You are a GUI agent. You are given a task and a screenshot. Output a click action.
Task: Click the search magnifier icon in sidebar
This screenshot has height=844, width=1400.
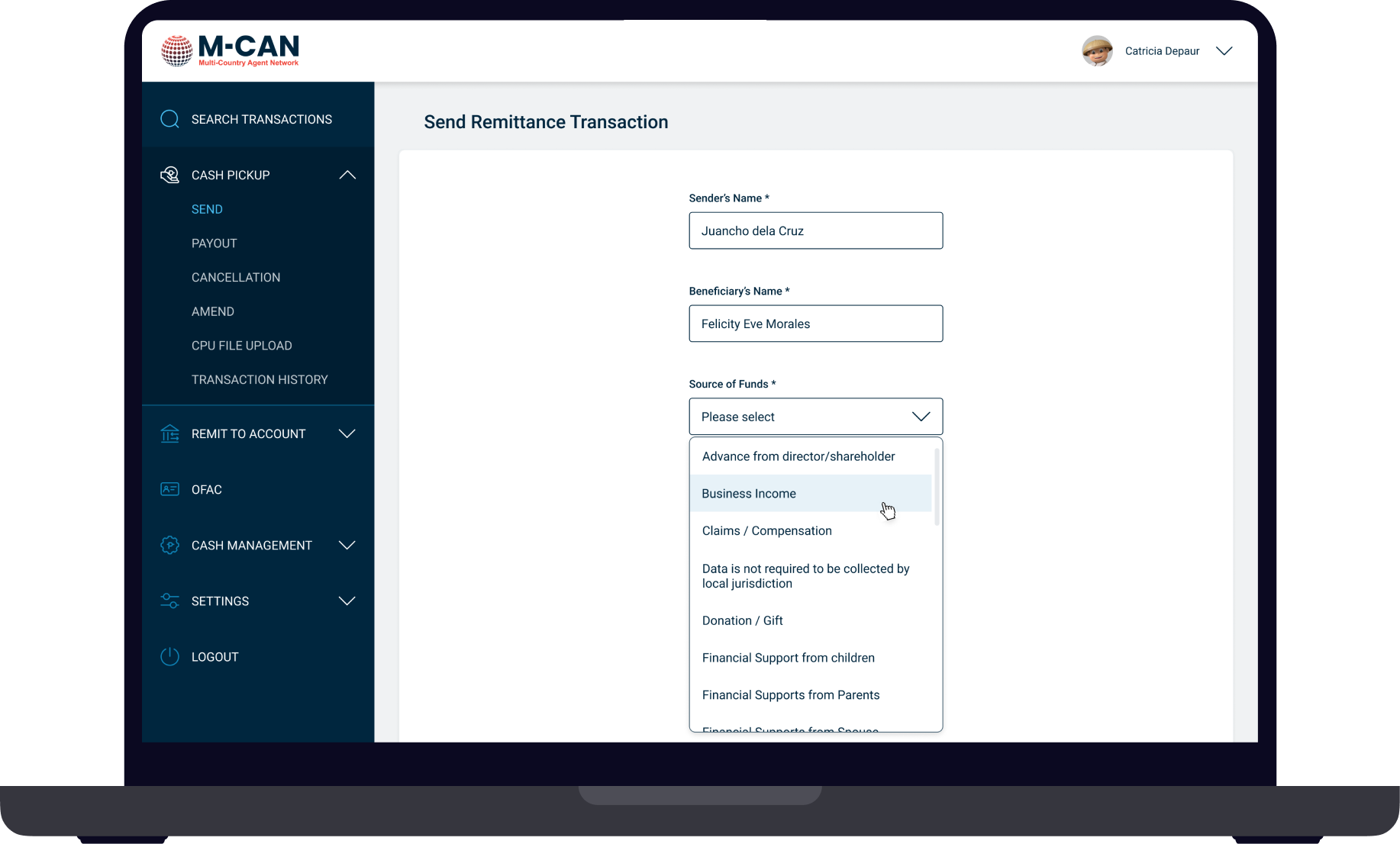click(x=169, y=119)
